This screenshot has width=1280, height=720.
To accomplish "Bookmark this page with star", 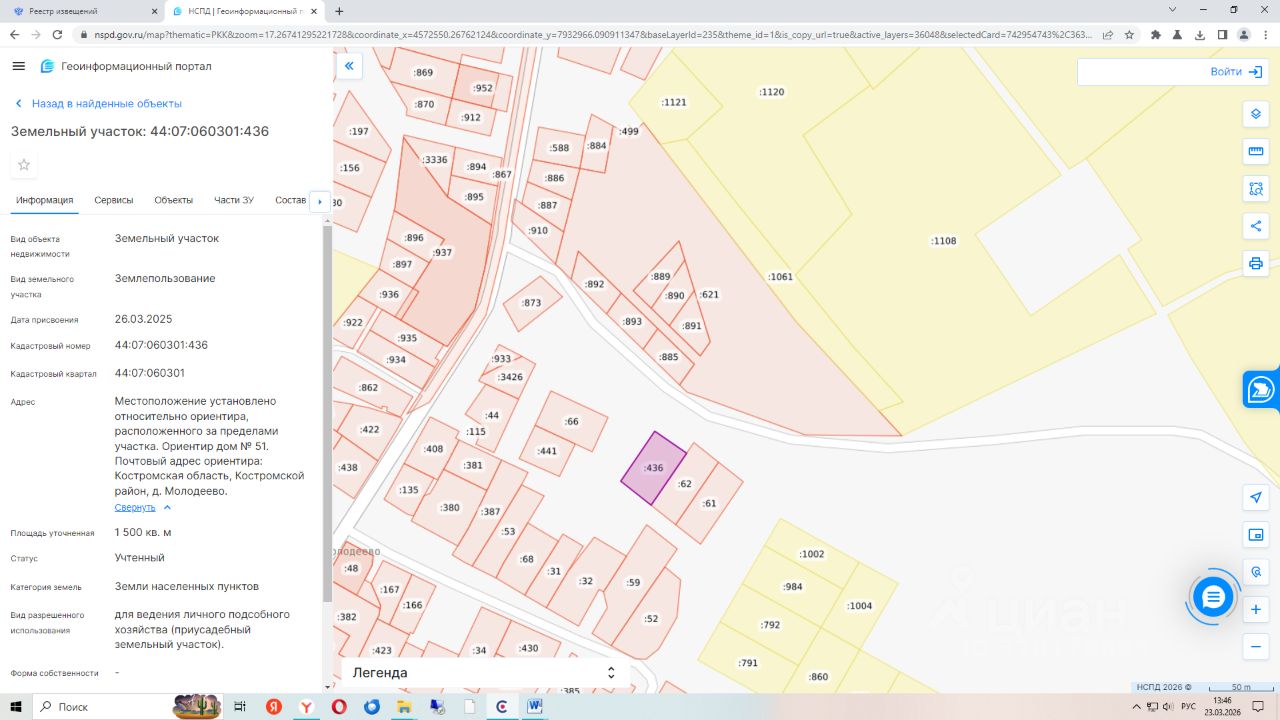I will pyautogui.click(x=1129, y=34).
